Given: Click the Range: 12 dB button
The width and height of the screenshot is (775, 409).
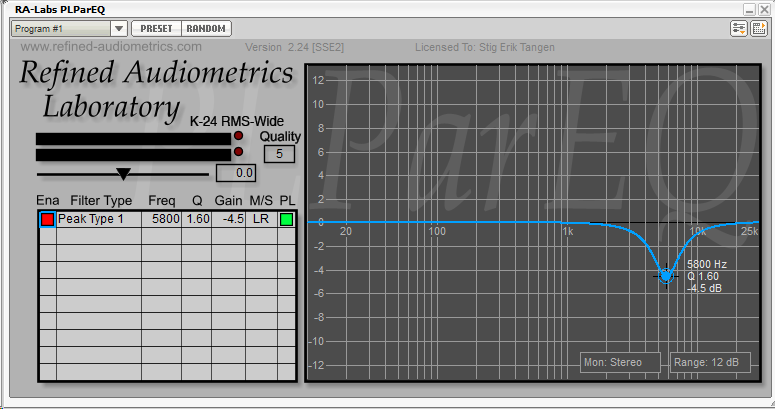Looking at the screenshot, I should [710, 363].
